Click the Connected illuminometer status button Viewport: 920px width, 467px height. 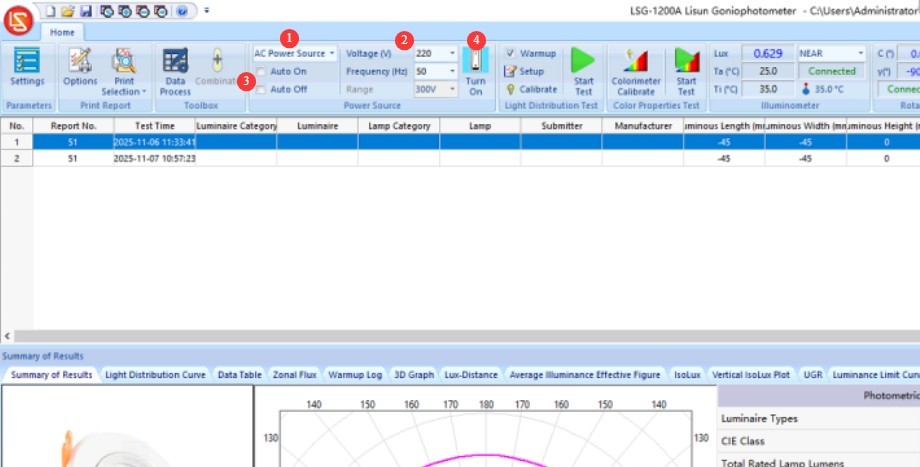831,71
